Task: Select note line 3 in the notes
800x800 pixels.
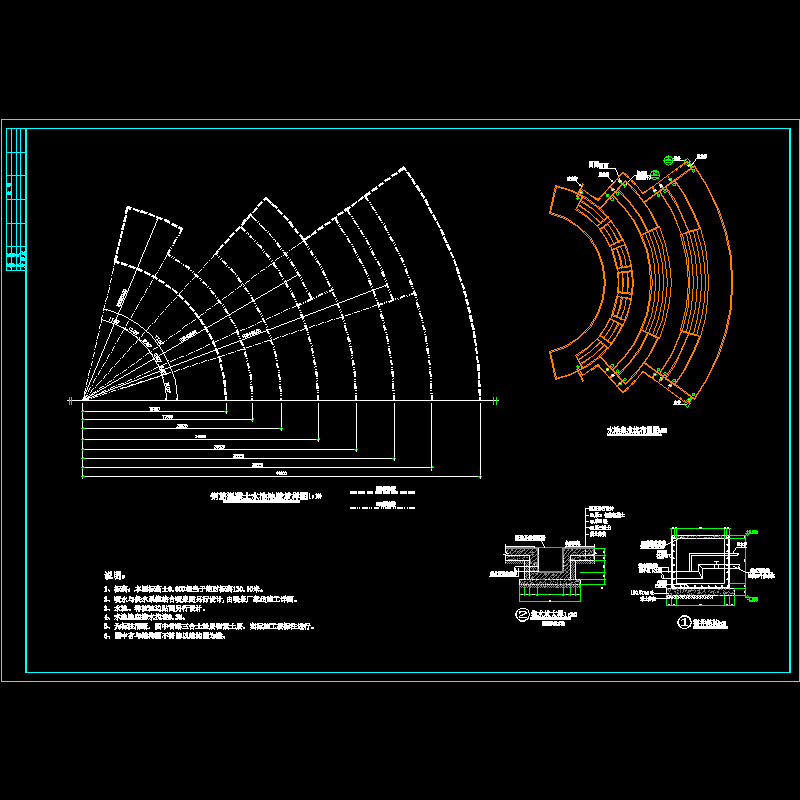Action: point(155,608)
